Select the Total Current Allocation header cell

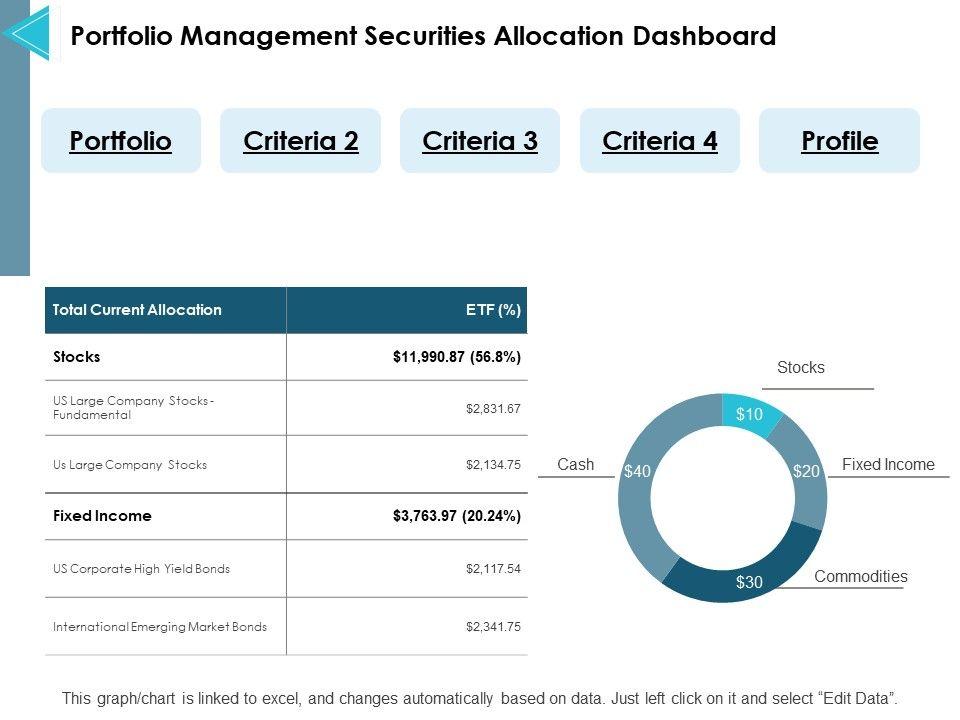(x=137, y=310)
